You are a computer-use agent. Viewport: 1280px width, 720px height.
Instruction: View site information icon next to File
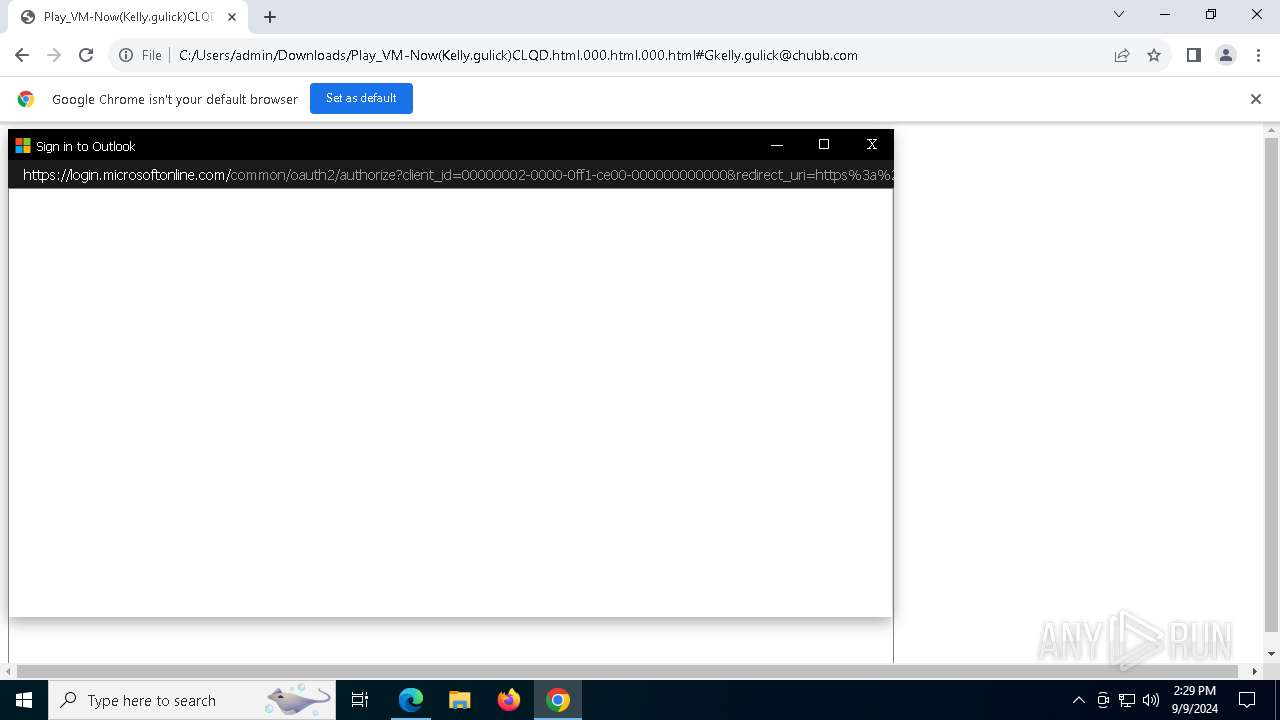126,55
